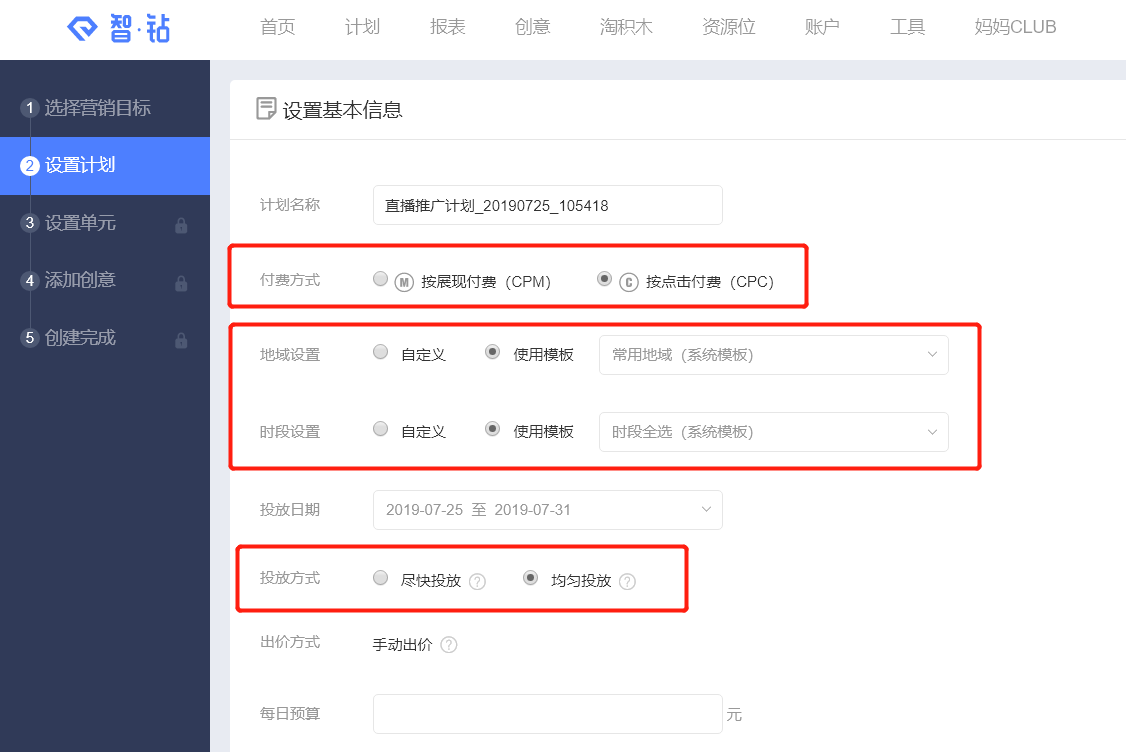This screenshot has height=752, width=1126.
Task: Go to step 1 选择营销目标
Action: (97, 108)
